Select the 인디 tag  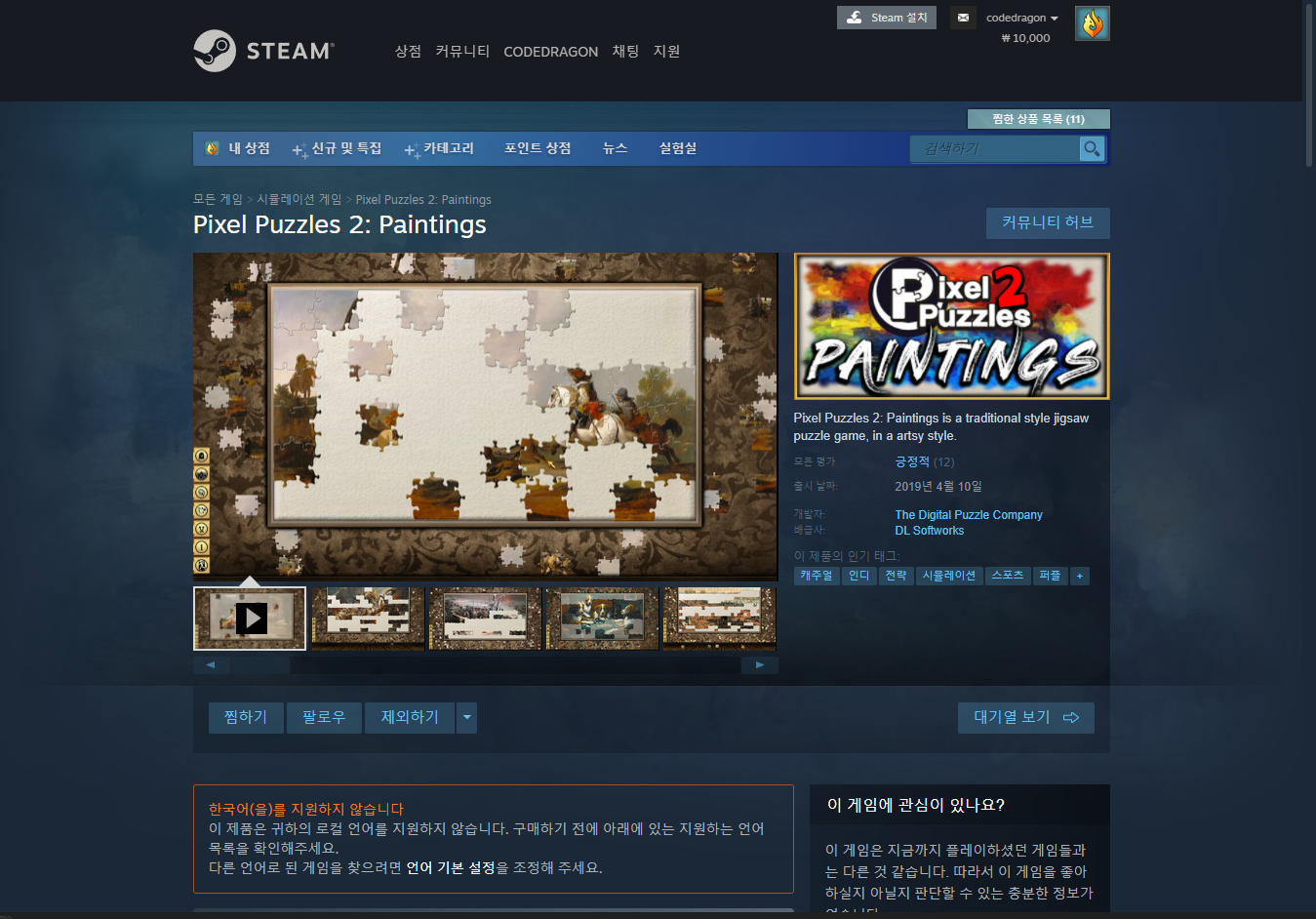[858, 576]
